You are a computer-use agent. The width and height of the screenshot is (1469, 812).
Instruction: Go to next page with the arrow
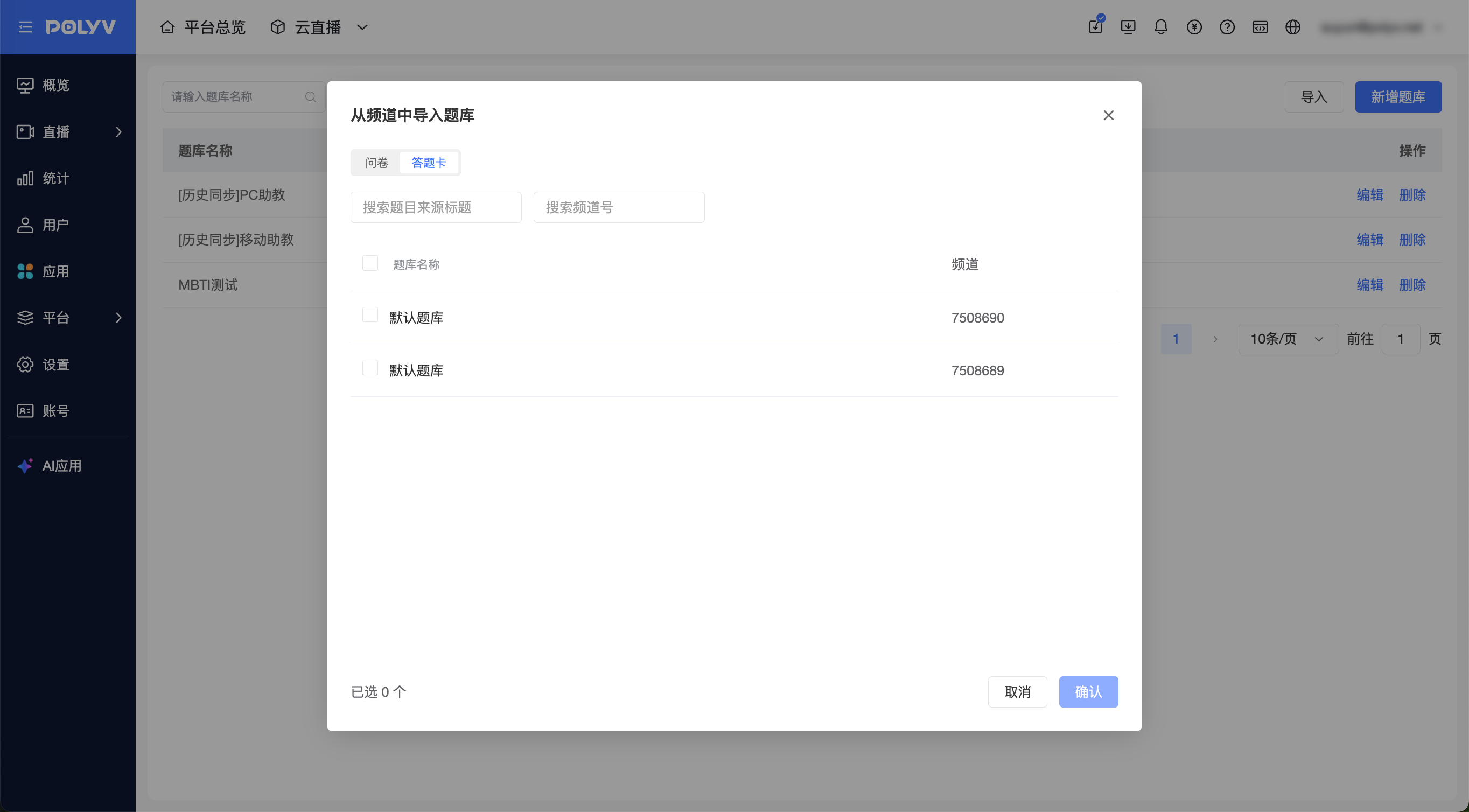1215,339
